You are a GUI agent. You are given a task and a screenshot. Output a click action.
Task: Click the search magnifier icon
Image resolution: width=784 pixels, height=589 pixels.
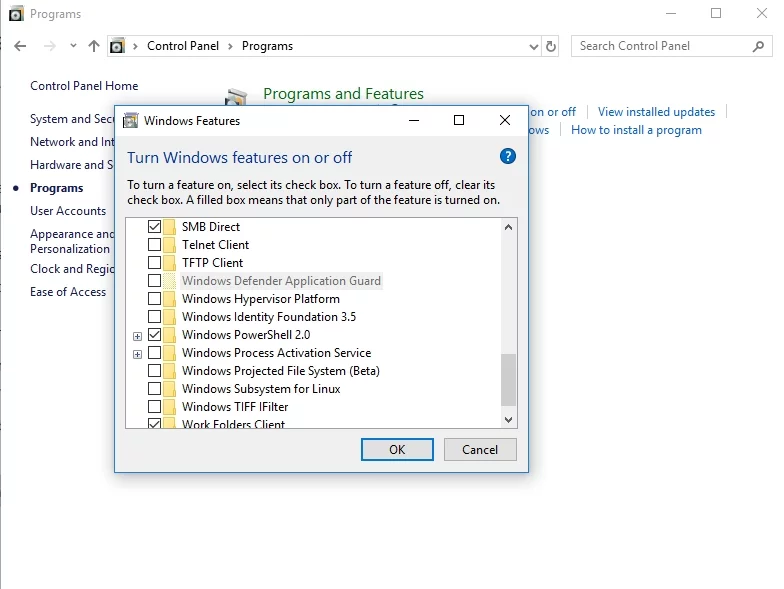pos(758,46)
